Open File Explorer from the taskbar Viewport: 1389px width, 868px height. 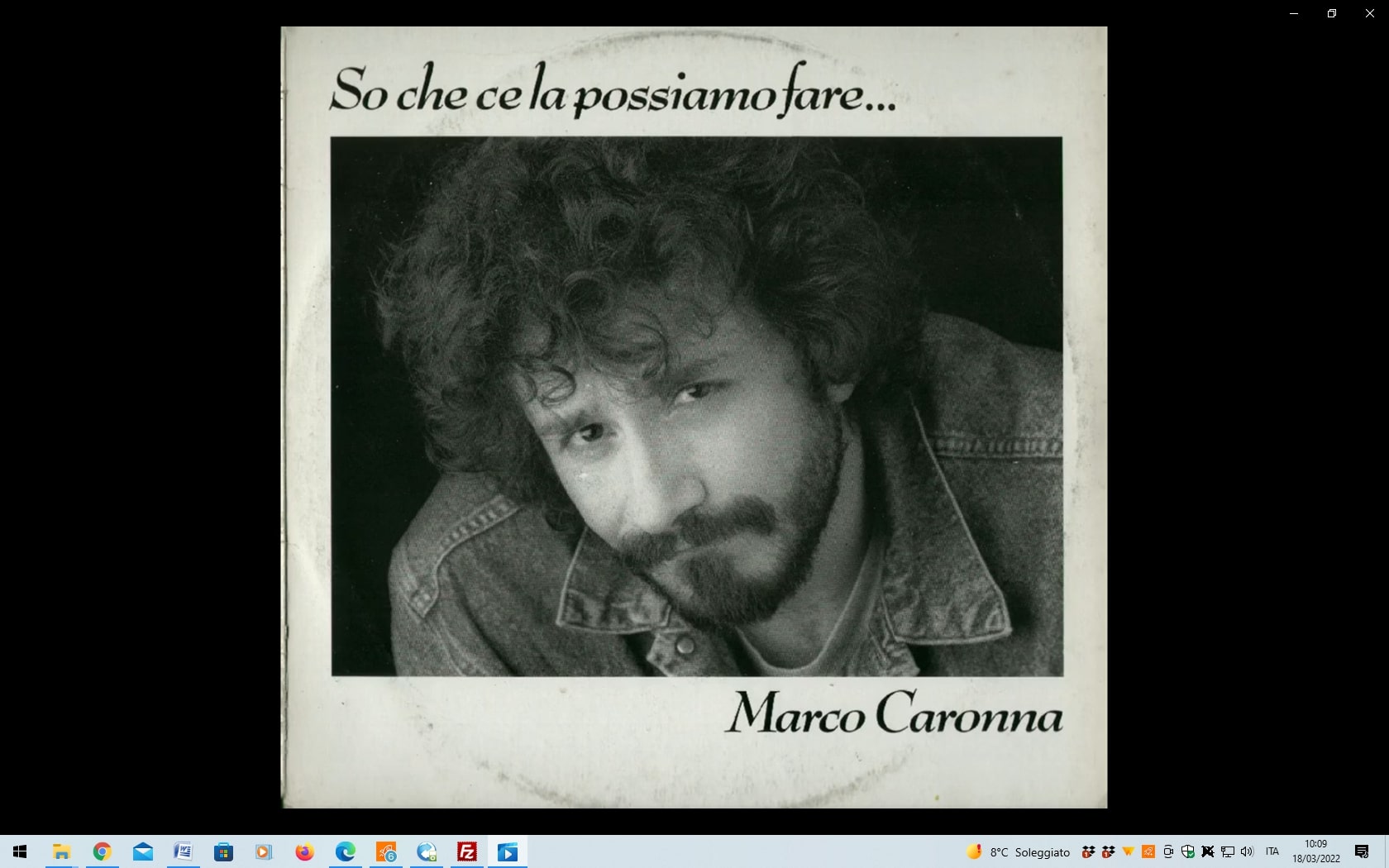[x=61, y=851]
